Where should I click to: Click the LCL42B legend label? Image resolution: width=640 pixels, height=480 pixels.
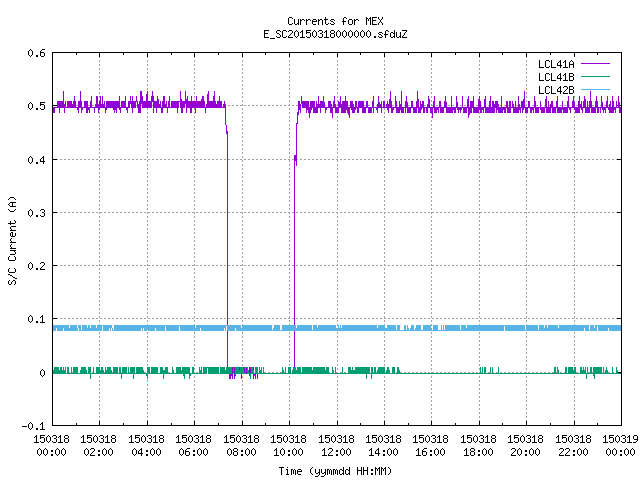[556, 90]
